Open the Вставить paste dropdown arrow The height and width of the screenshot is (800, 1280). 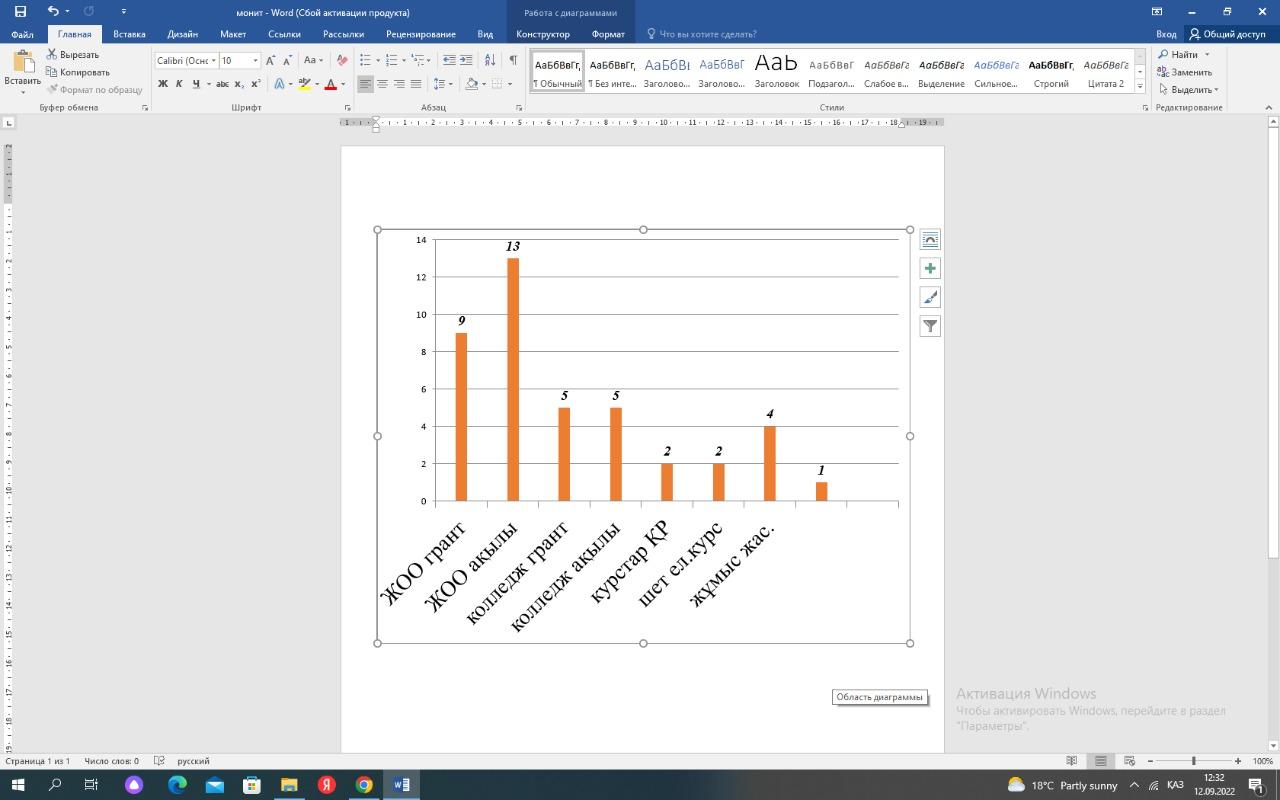(x=22, y=93)
